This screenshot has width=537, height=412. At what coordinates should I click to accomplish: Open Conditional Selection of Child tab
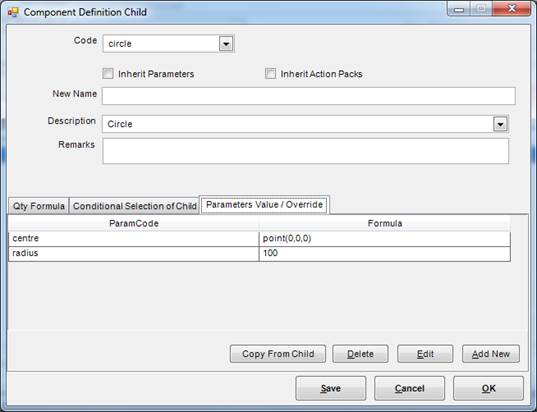tap(135, 206)
